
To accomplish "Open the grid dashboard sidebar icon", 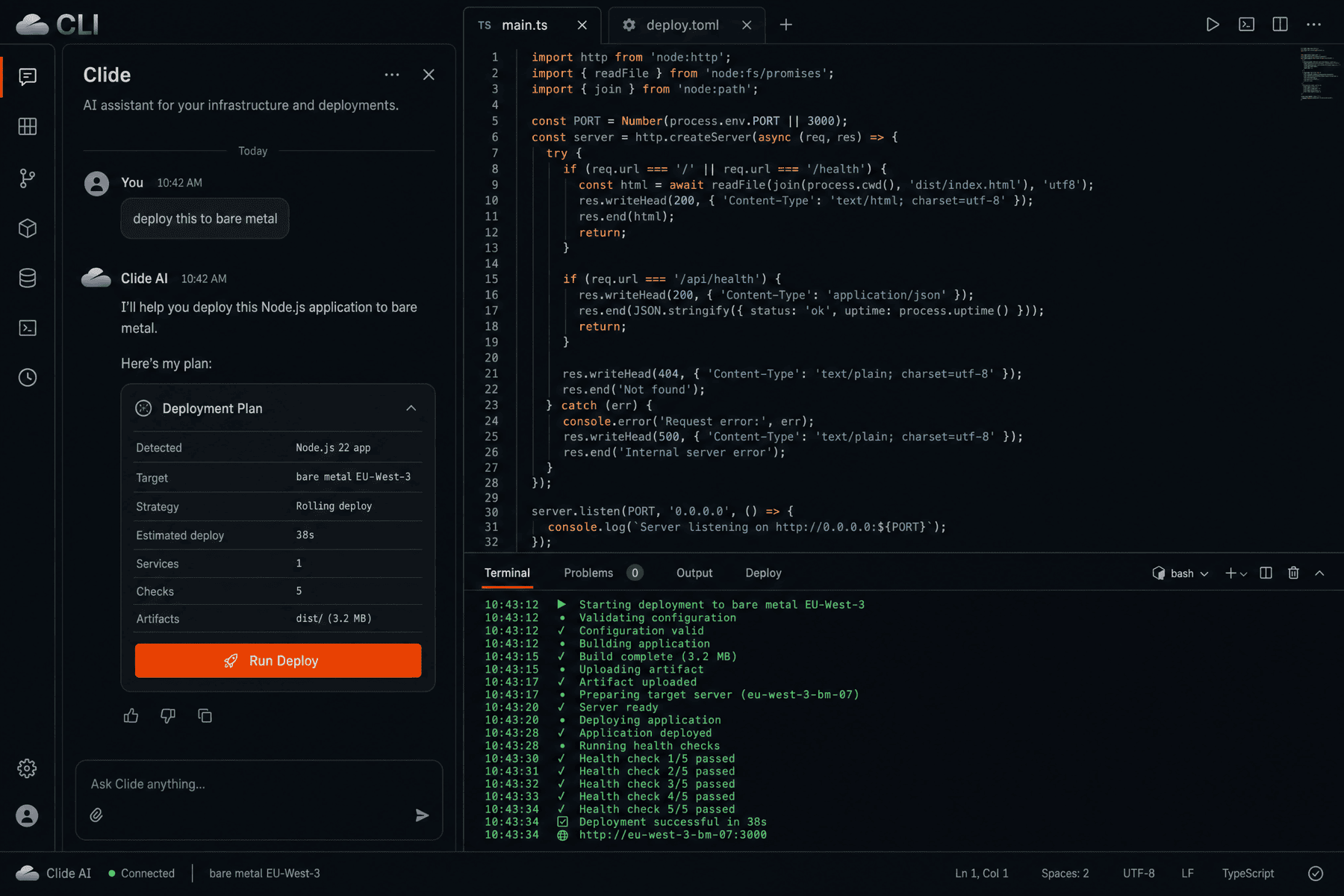I will click(x=28, y=127).
